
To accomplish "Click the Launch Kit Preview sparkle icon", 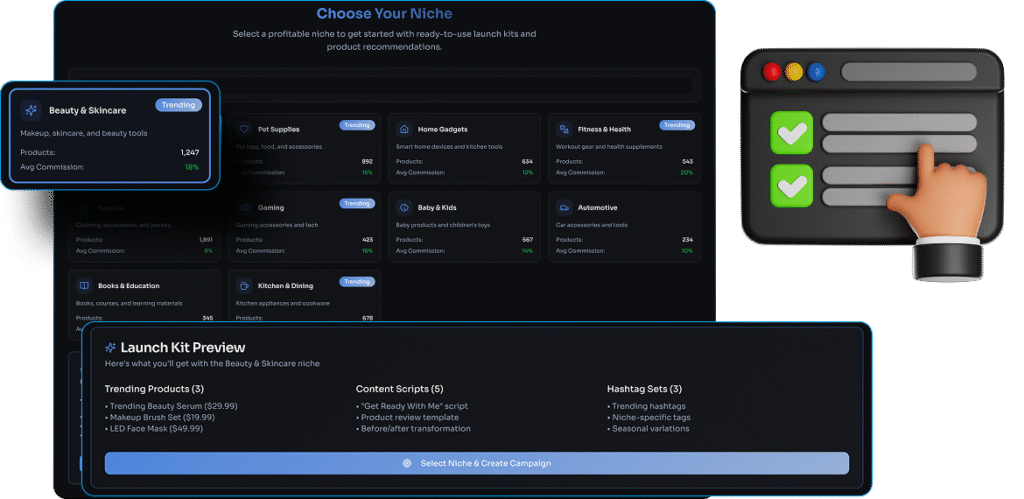I will (110, 348).
